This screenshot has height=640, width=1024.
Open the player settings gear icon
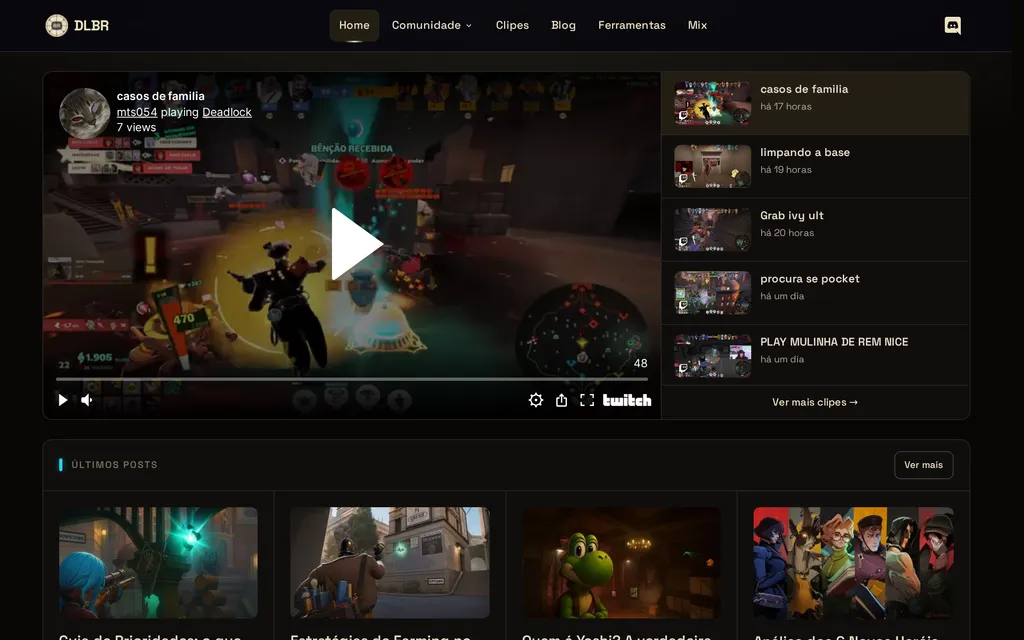click(x=536, y=400)
